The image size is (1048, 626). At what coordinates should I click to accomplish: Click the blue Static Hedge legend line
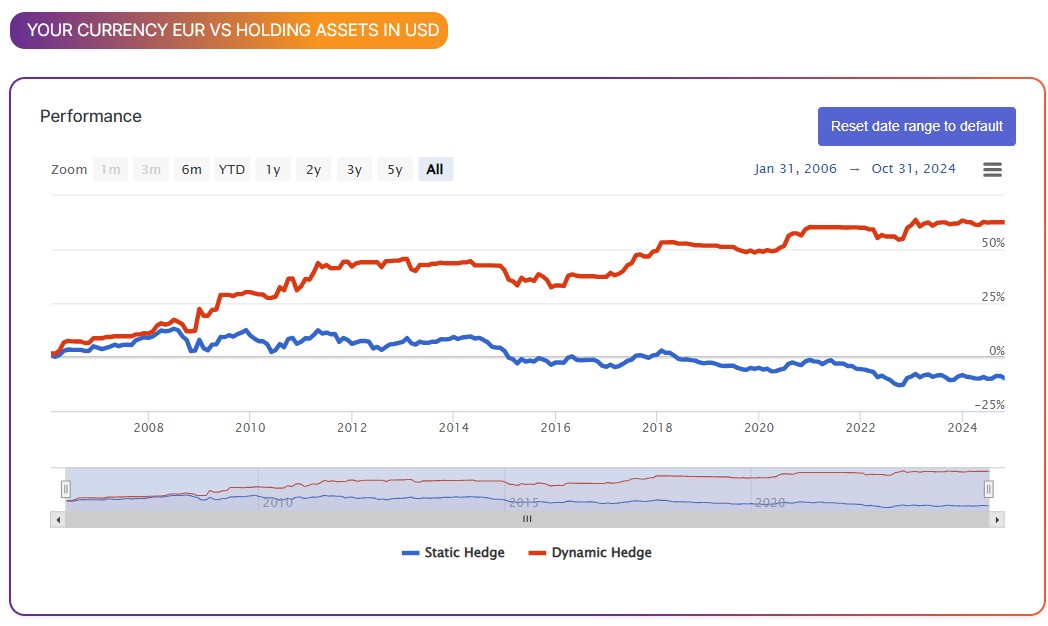tap(410, 553)
